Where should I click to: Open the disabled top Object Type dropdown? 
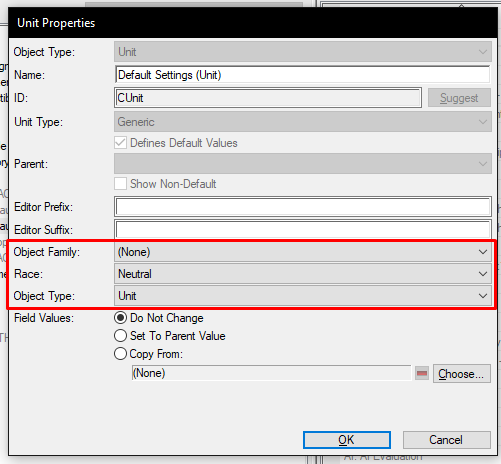tap(303, 52)
